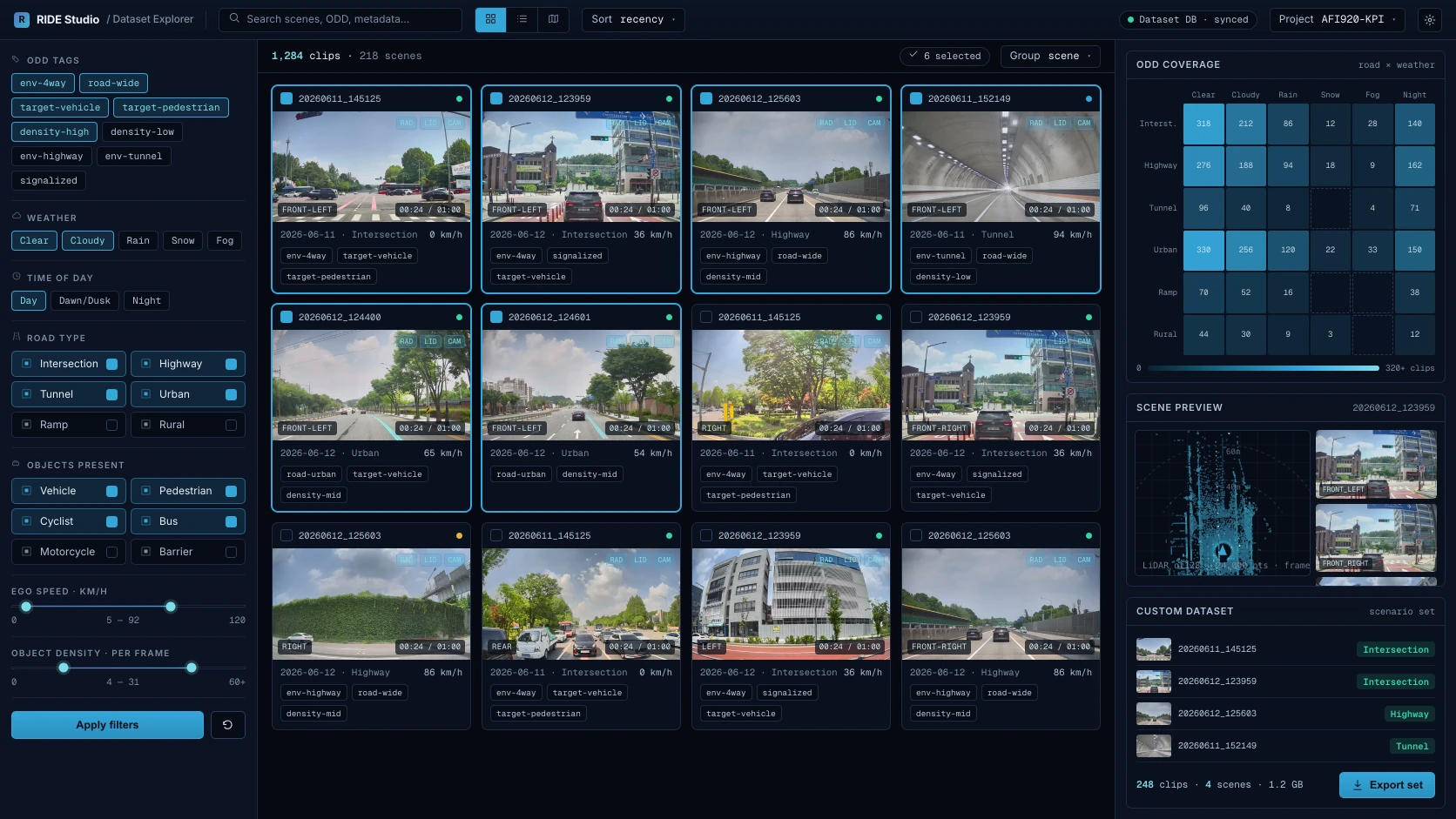Apply filters with the blue button
The height and width of the screenshot is (819, 1456).
click(x=107, y=725)
